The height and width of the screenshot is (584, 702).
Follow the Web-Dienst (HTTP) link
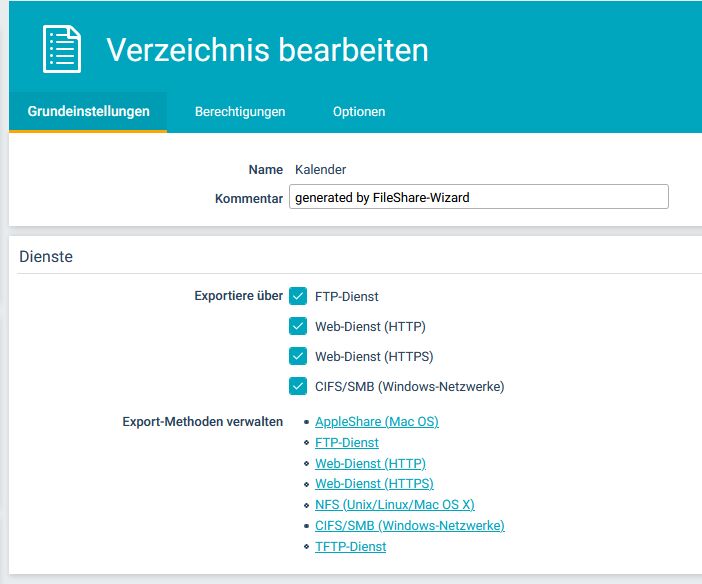(x=370, y=464)
